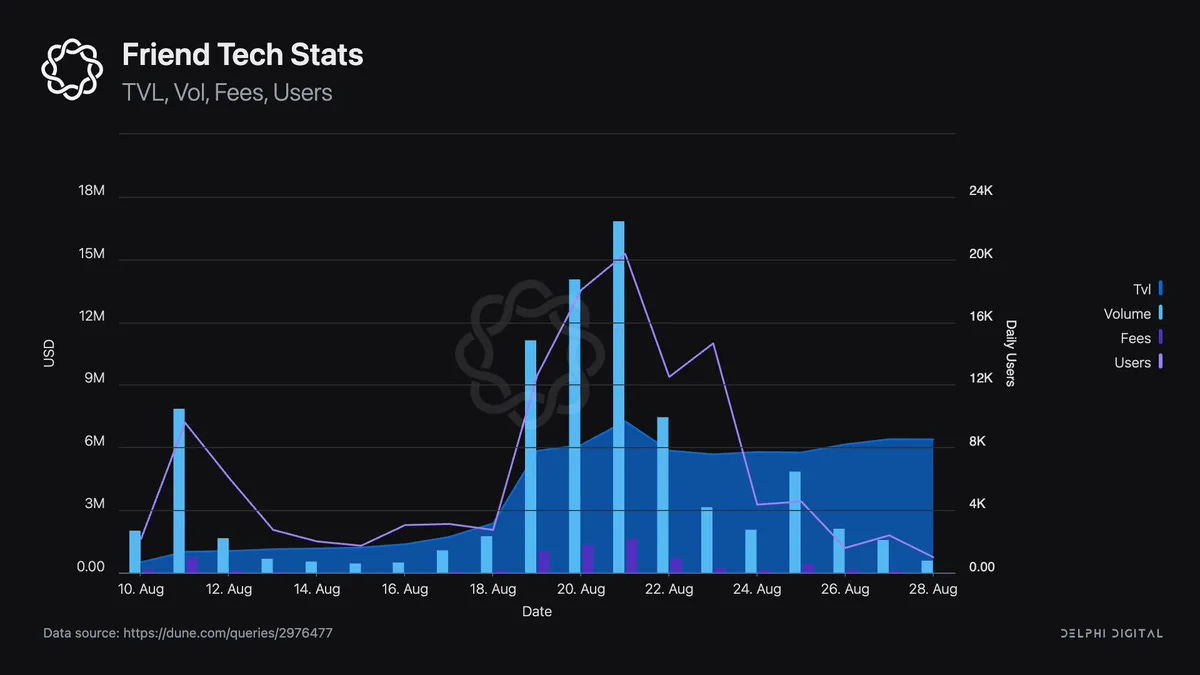Image resolution: width=1200 pixels, height=675 pixels.
Task: Click the '28. Aug' date label
Action: (933, 589)
